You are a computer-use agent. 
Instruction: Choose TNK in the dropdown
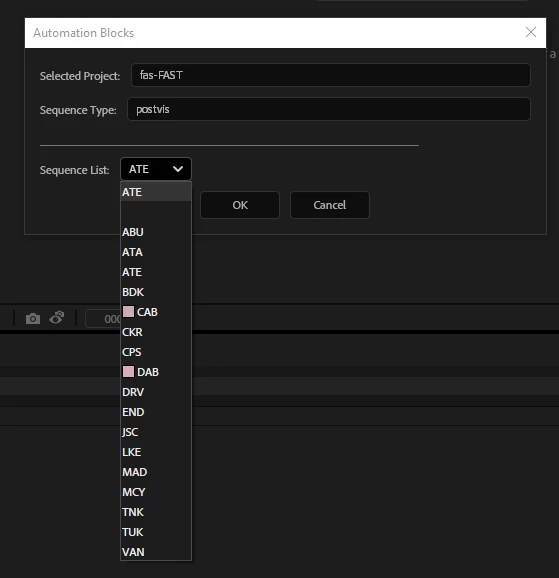(156, 512)
